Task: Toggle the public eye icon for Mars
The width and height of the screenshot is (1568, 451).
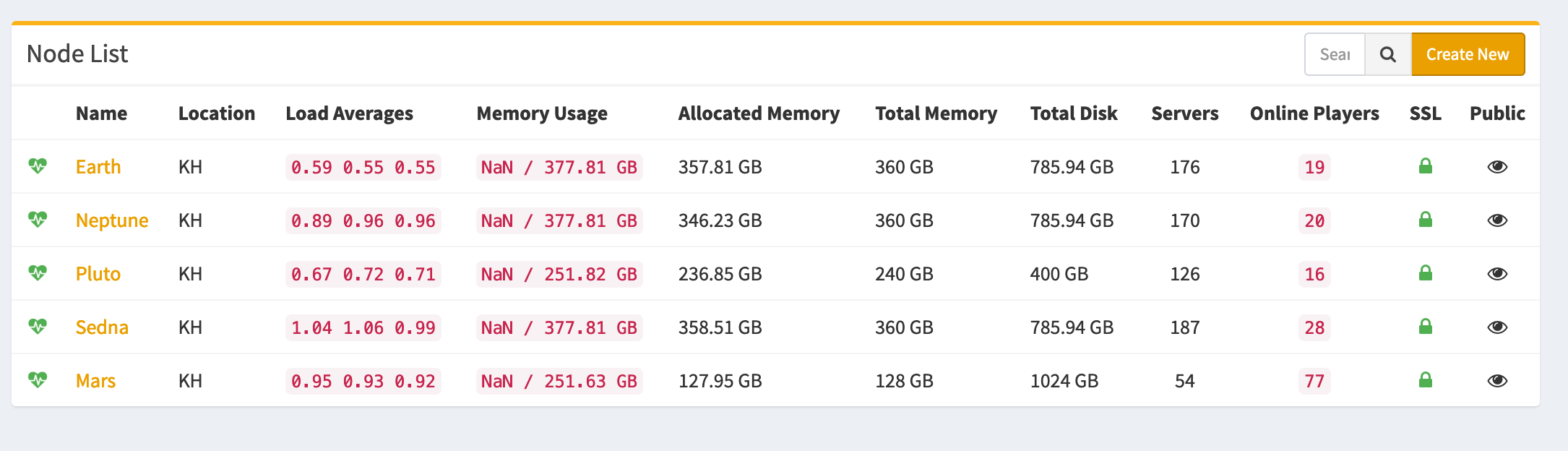Action: (x=1497, y=381)
